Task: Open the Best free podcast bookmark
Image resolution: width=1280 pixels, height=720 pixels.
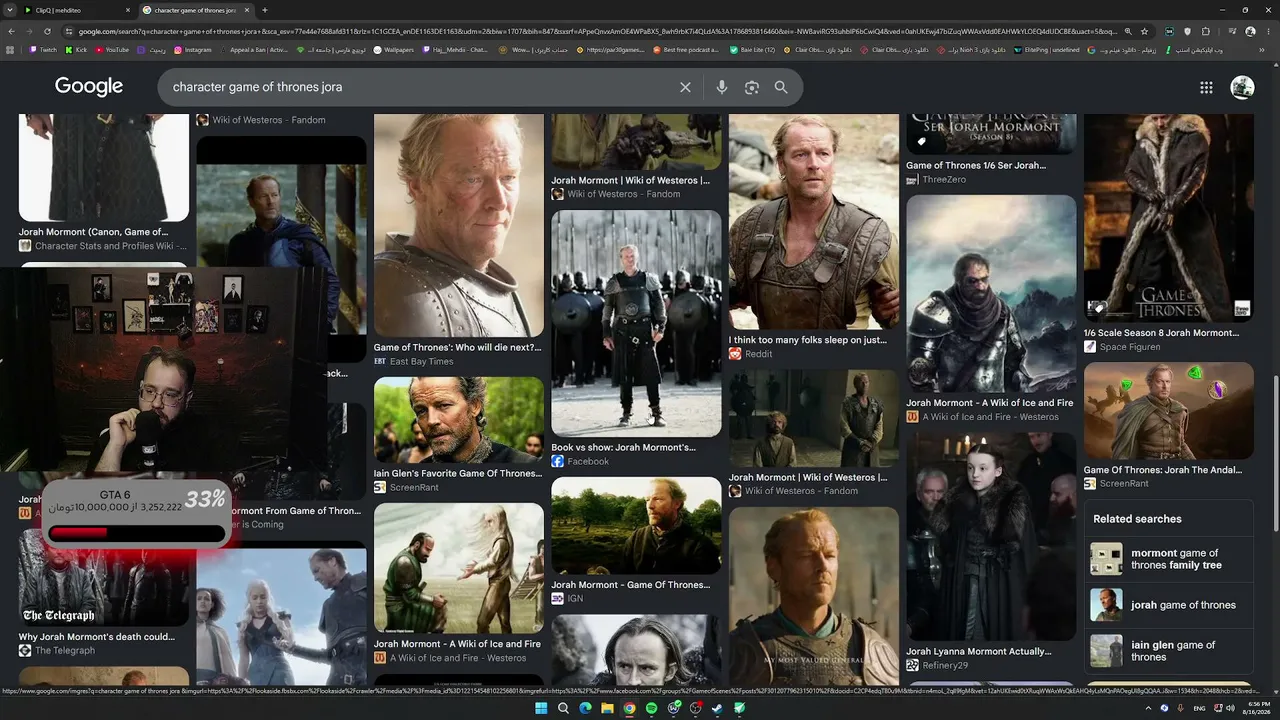Action: pyautogui.click(x=686, y=49)
